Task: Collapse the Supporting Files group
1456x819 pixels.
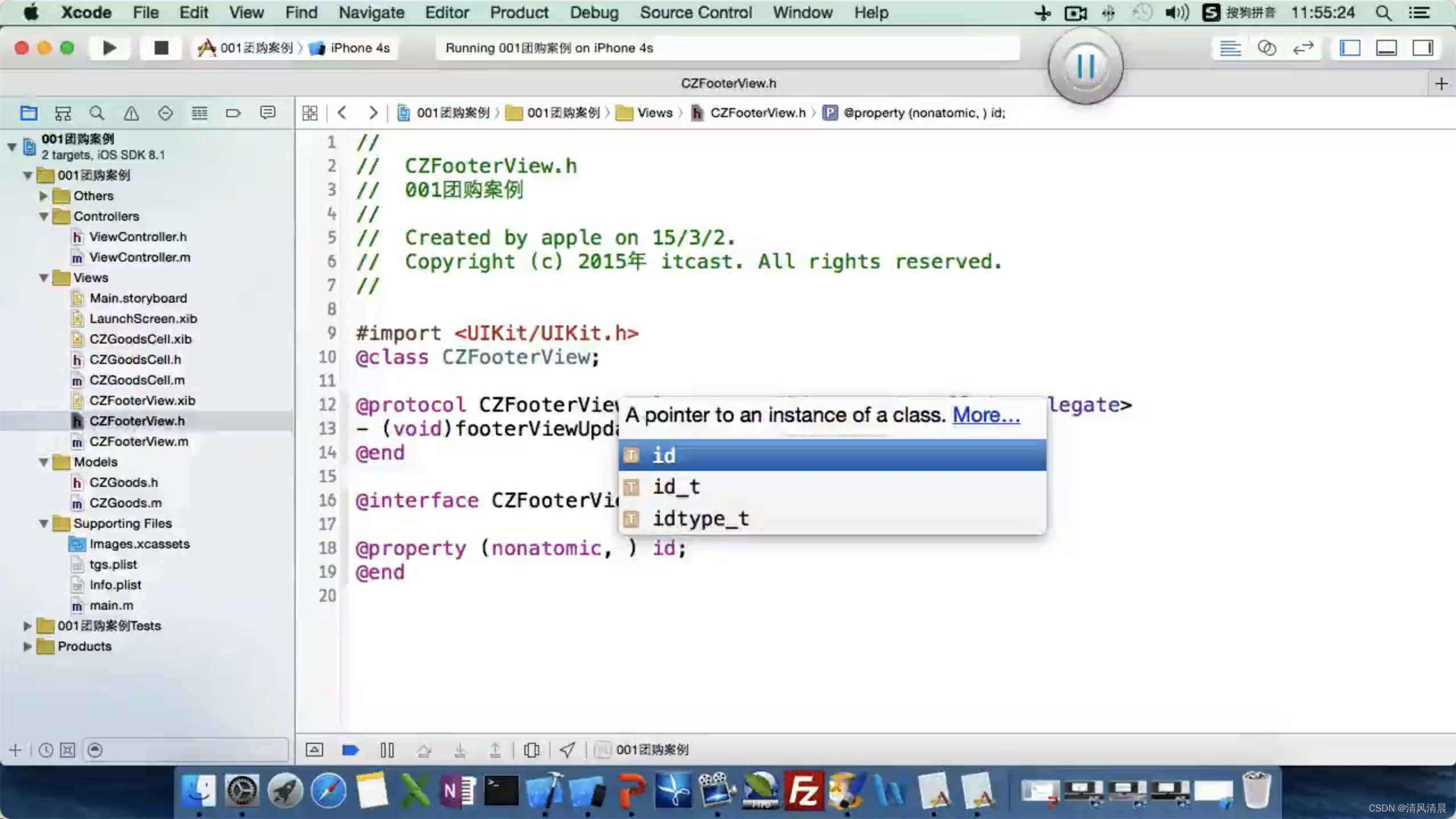Action: coord(43,523)
